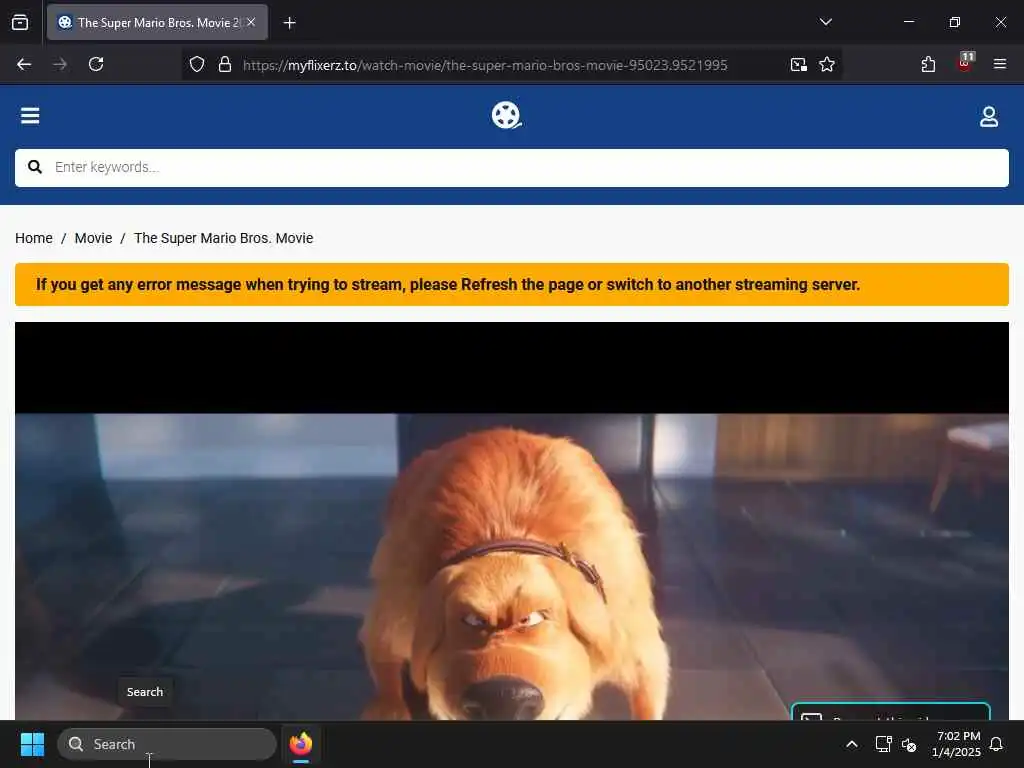This screenshot has height=768, width=1024.
Task: Click the film reel site logo
Action: 506,116
